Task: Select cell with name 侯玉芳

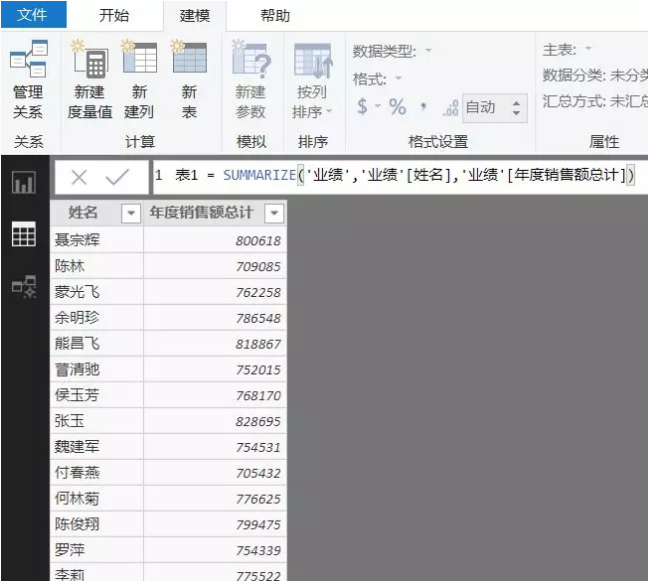Action: click(97, 395)
